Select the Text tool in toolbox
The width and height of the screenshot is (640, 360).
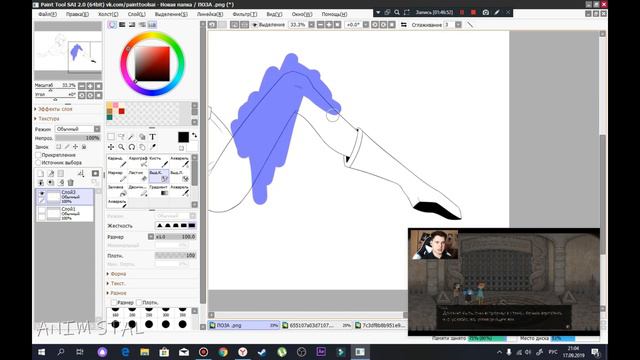pyautogui.click(x=152, y=137)
